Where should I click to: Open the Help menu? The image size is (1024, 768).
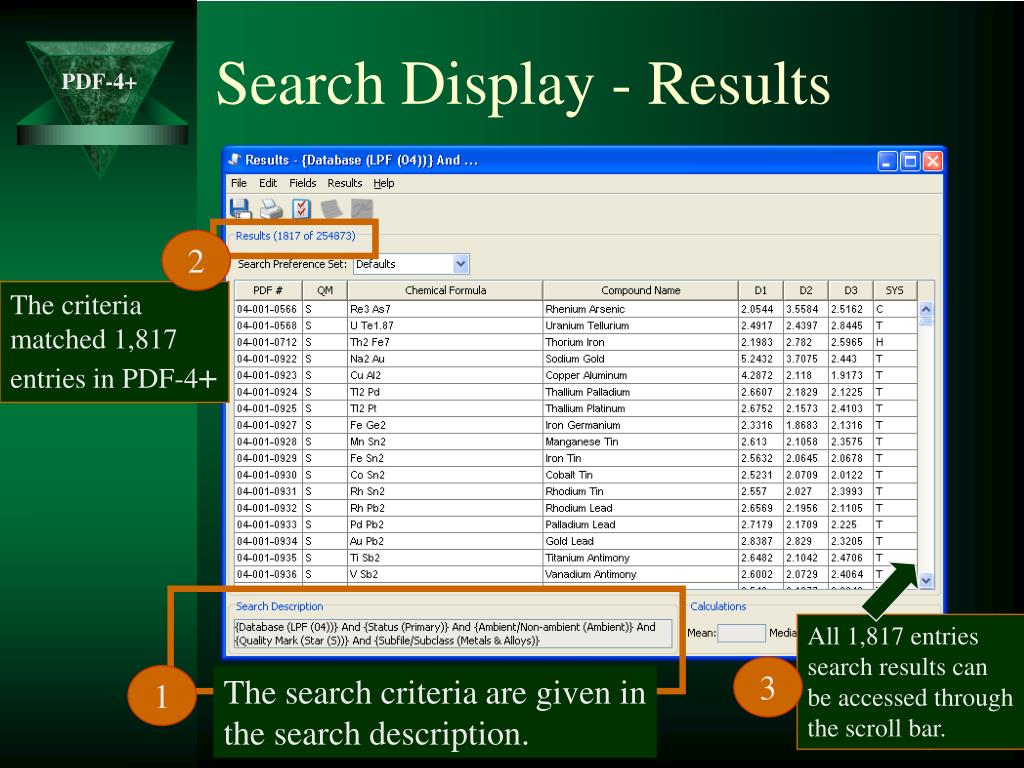[x=384, y=184]
